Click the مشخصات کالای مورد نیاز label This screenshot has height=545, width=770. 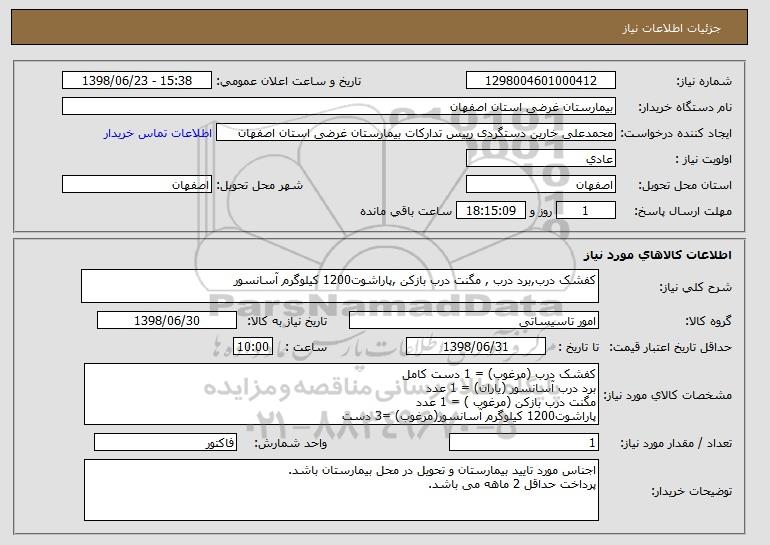pos(667,395)
